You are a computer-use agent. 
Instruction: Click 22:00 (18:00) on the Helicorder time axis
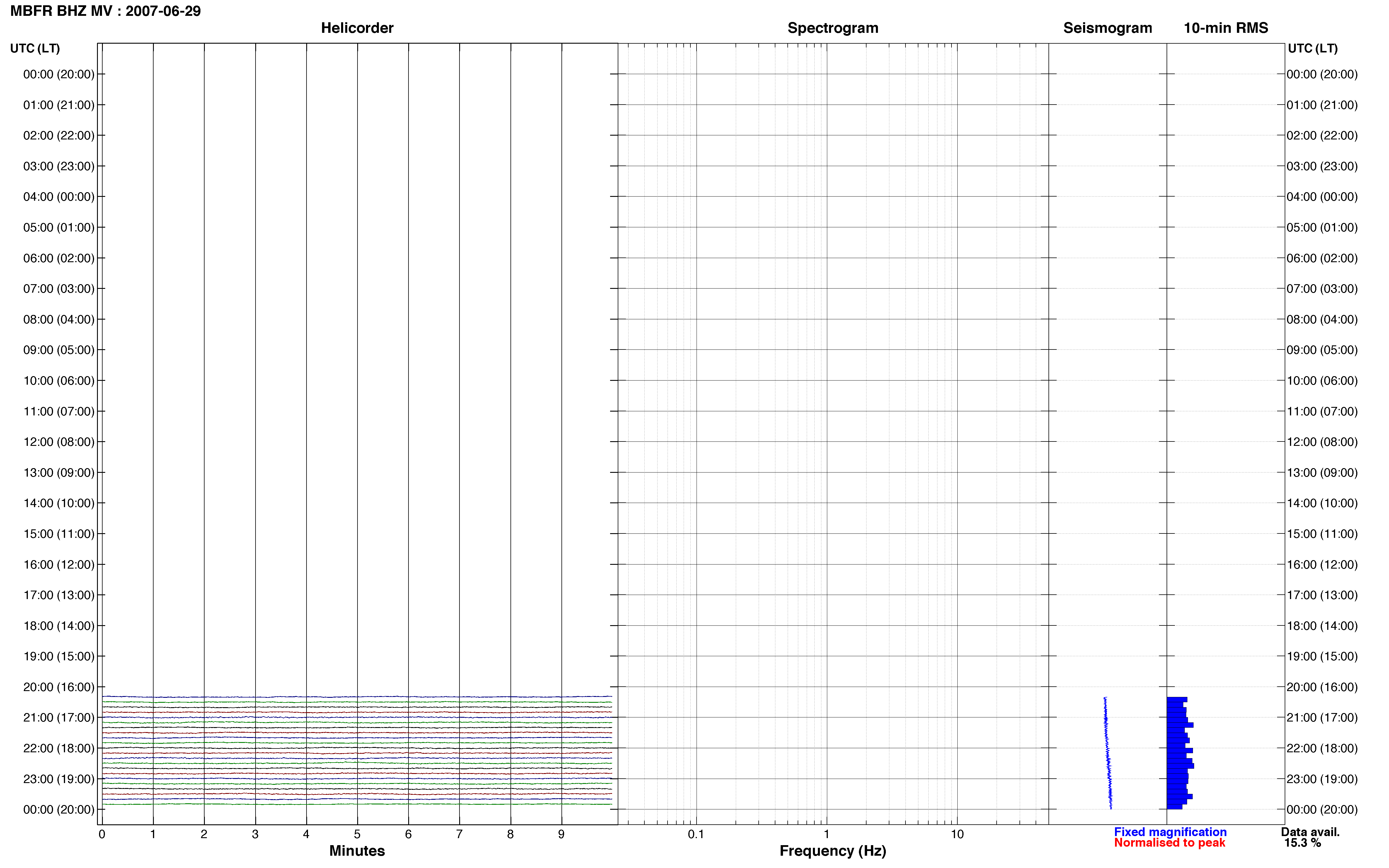[59, 748]
